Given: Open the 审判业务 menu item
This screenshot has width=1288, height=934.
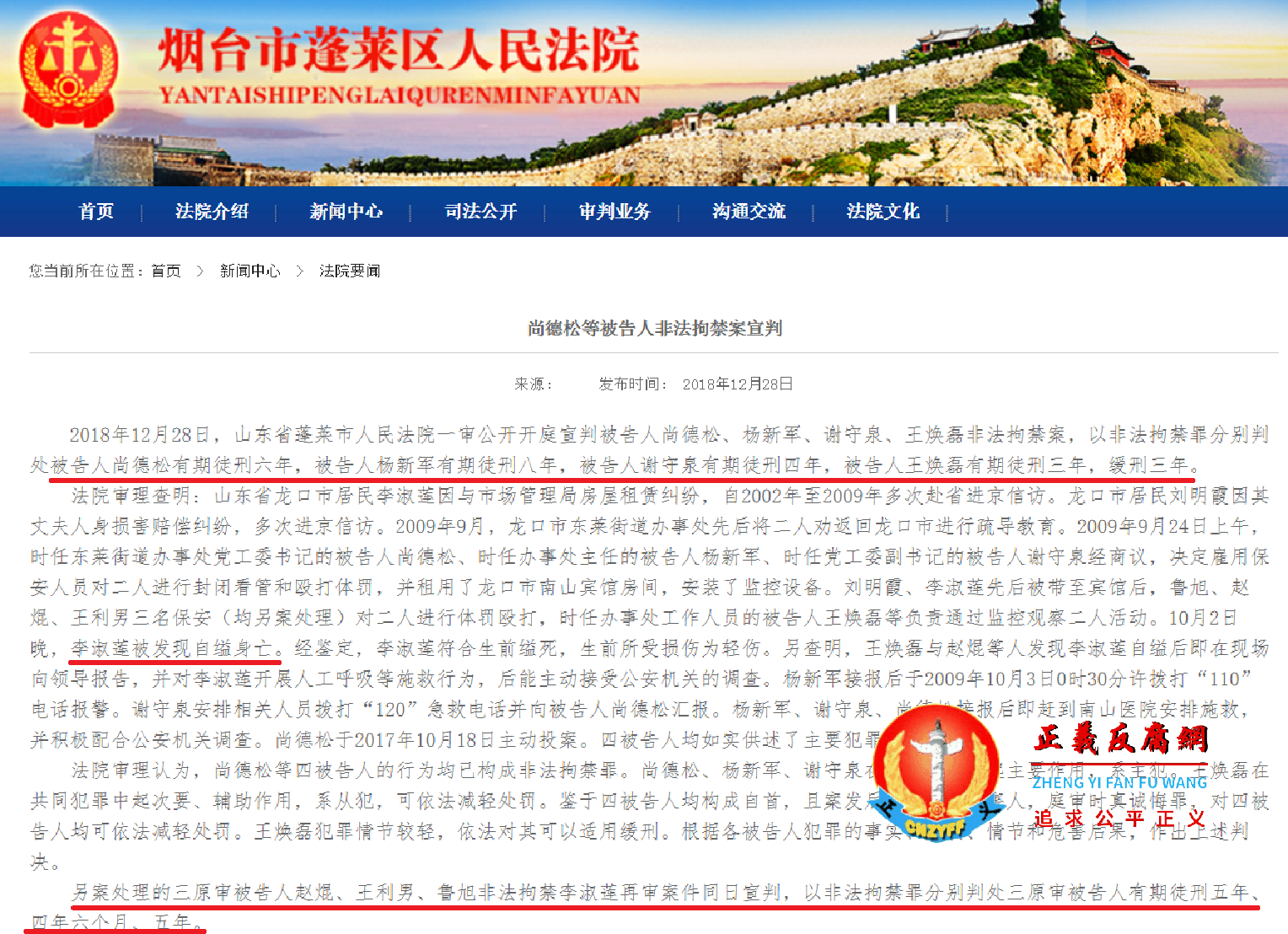Looking at the screenshot, I should (x=614, y=212).
